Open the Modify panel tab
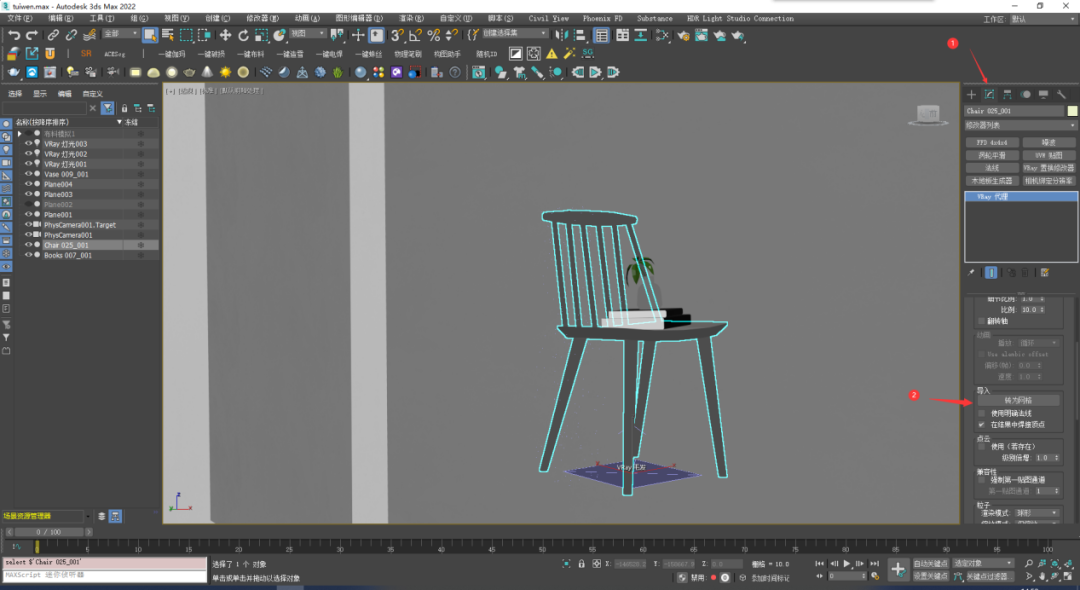 [988, 94]
